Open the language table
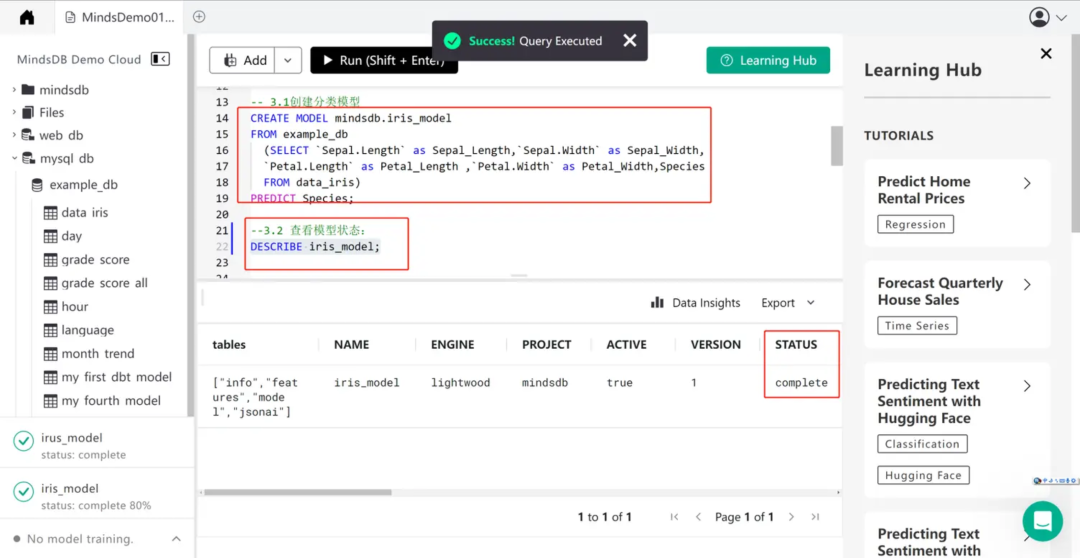This screenshot has width=1080, height=558. (x=87, y=330)
